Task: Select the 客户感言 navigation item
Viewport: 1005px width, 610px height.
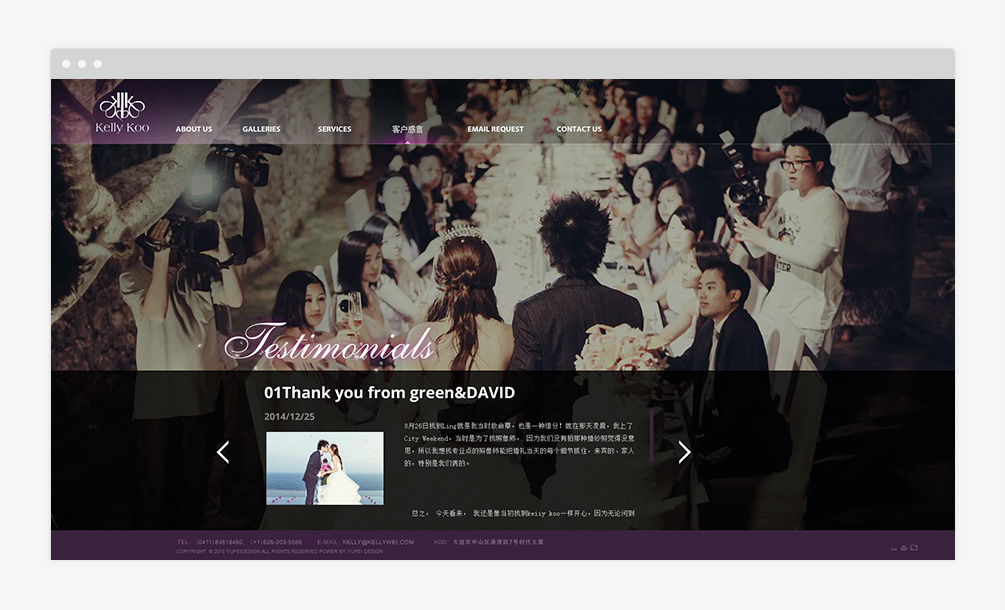Action: point(407,129)
